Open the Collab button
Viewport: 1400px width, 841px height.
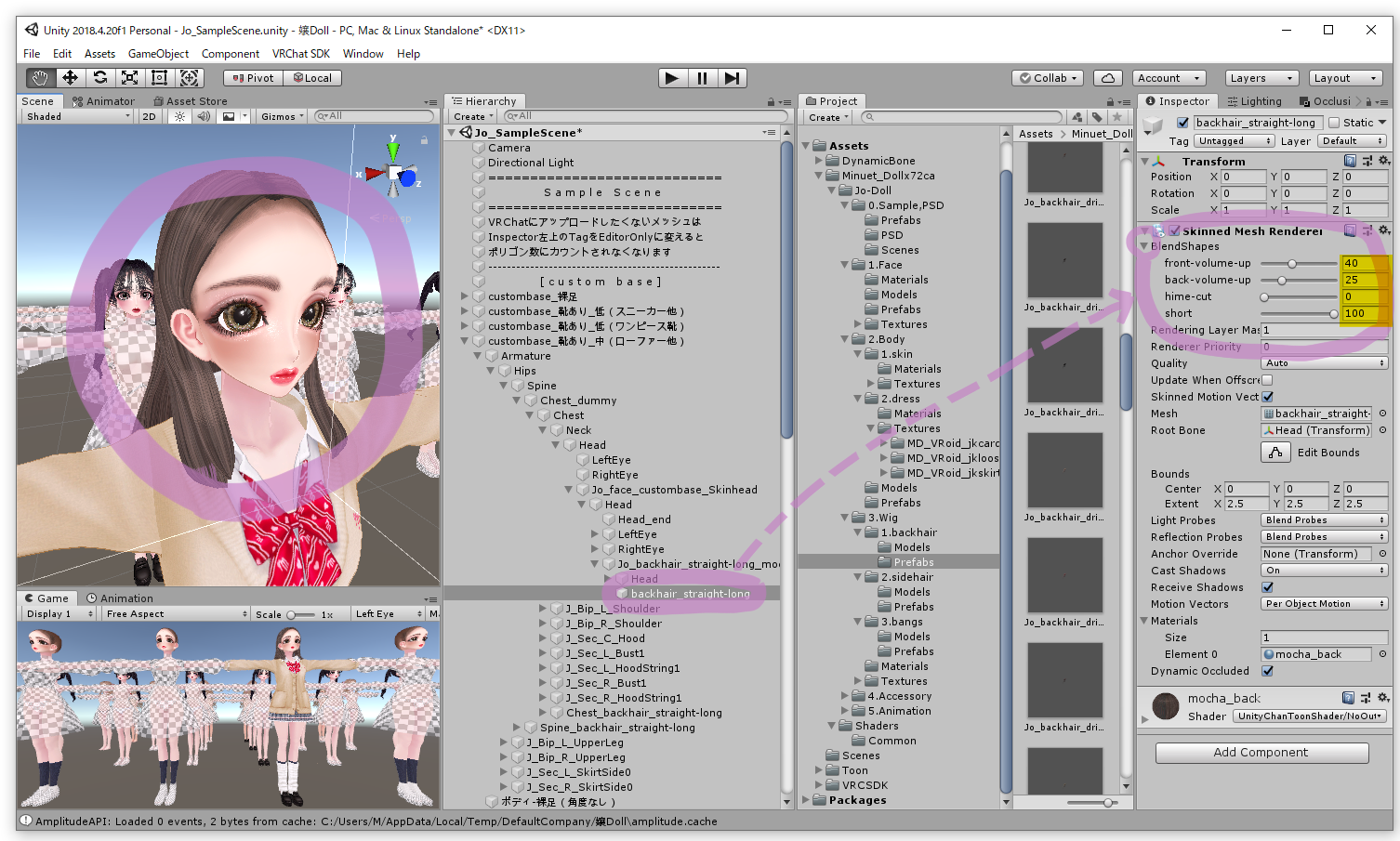1049,78
